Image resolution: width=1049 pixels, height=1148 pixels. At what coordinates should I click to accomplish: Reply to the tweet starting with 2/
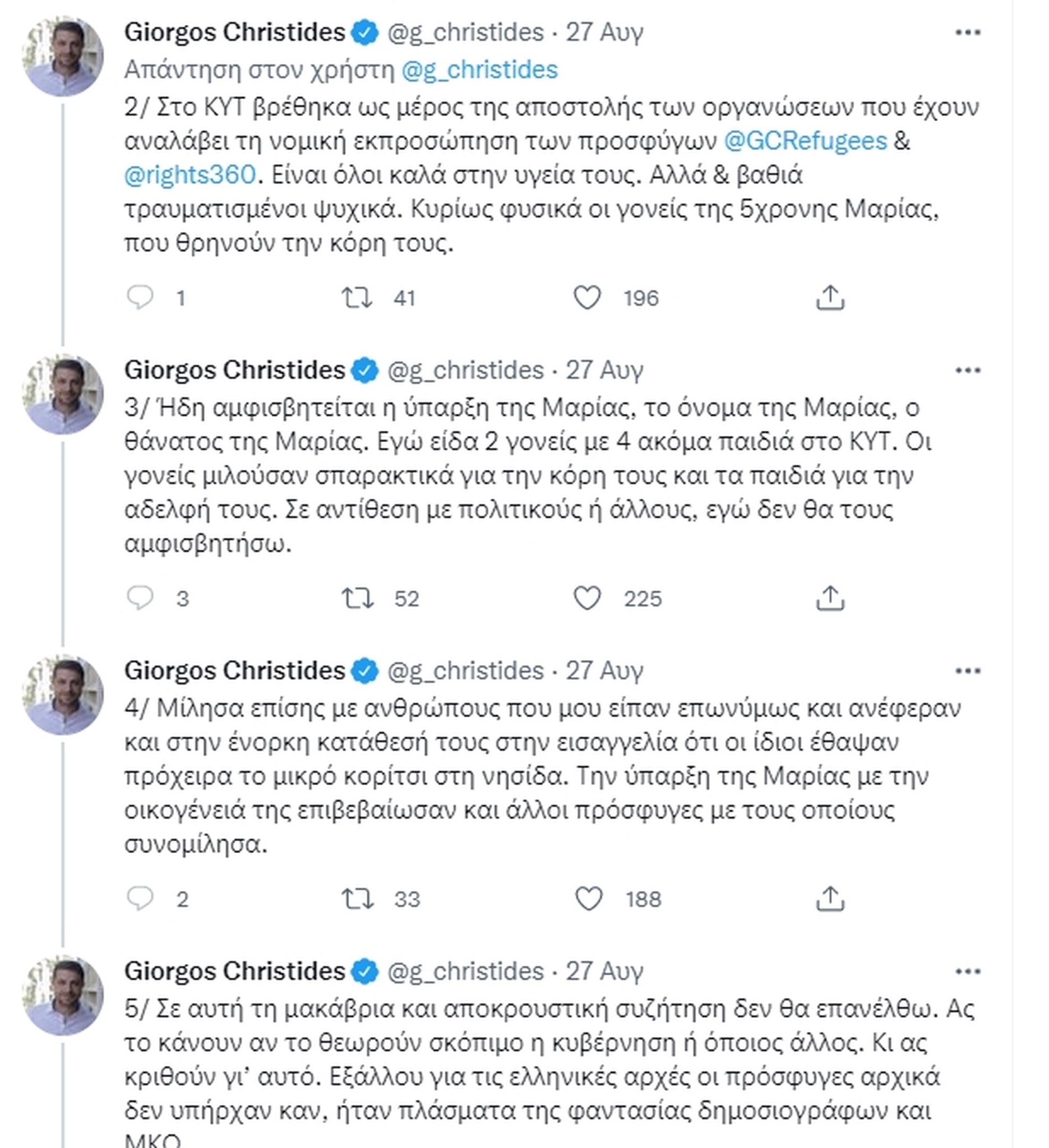pyautogui.click(x=140, y=297)
